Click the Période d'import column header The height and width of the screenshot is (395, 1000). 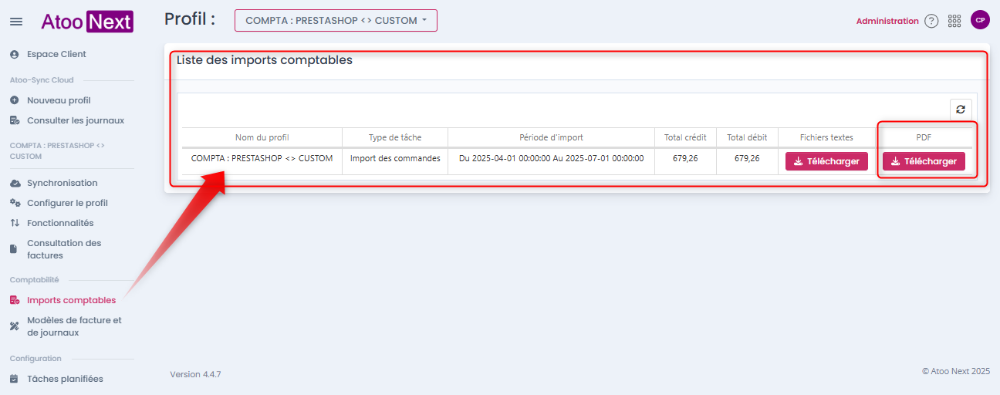tap(551, 138)
